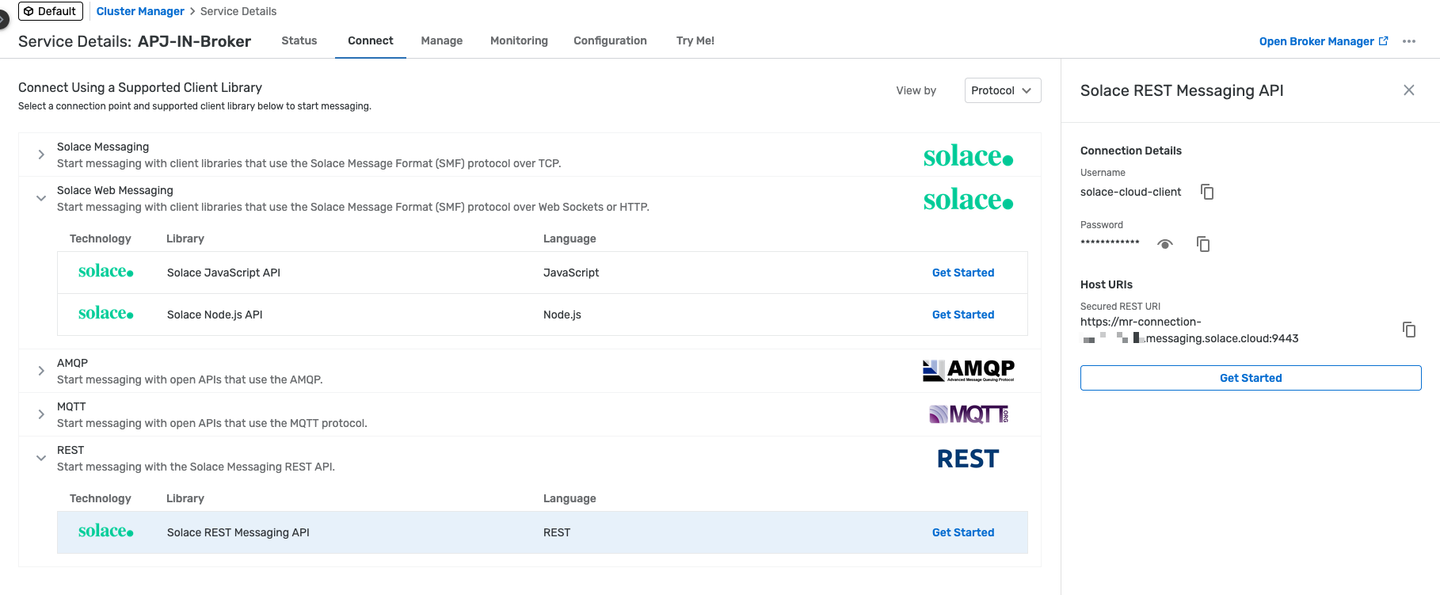
Task: Select the Solace Node.js API library name
Action: tap(214, 314)
